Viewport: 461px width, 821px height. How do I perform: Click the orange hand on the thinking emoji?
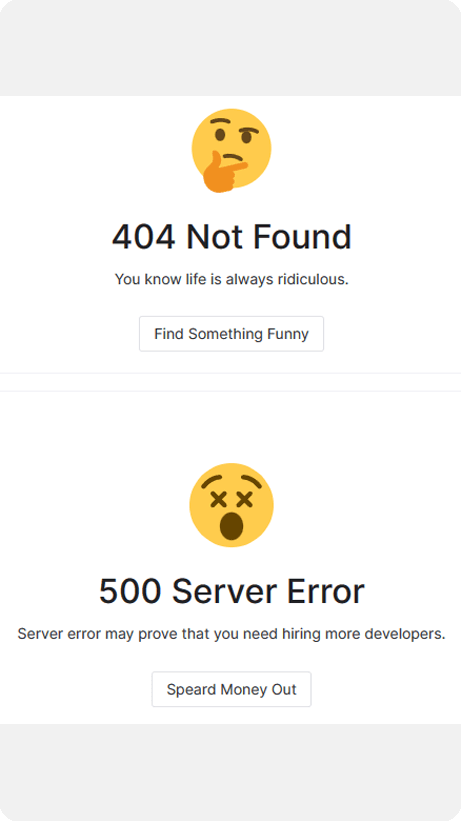(x=223, y=173)
